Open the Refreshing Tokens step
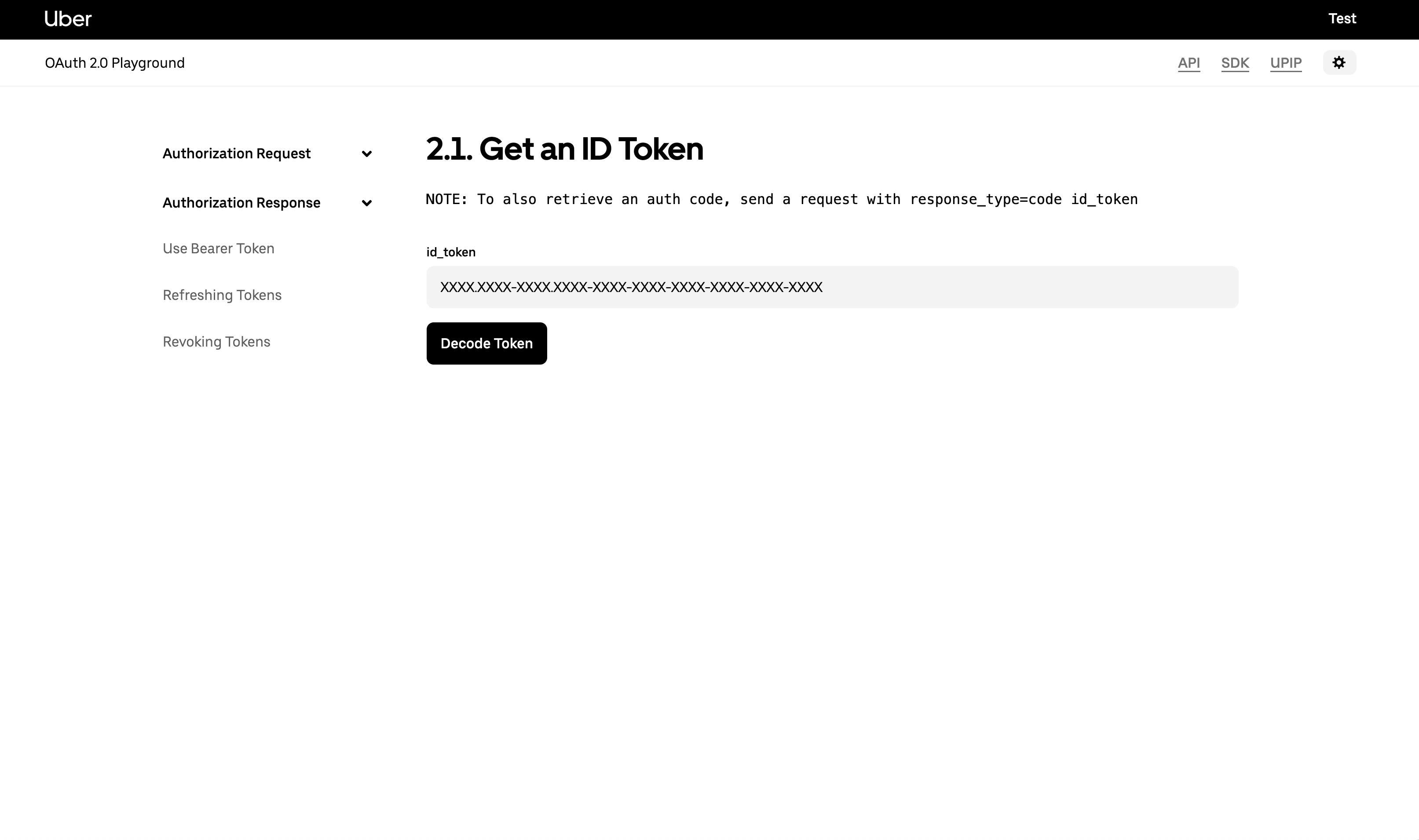Screen dimensions: 1419x840 coord(222,295)
